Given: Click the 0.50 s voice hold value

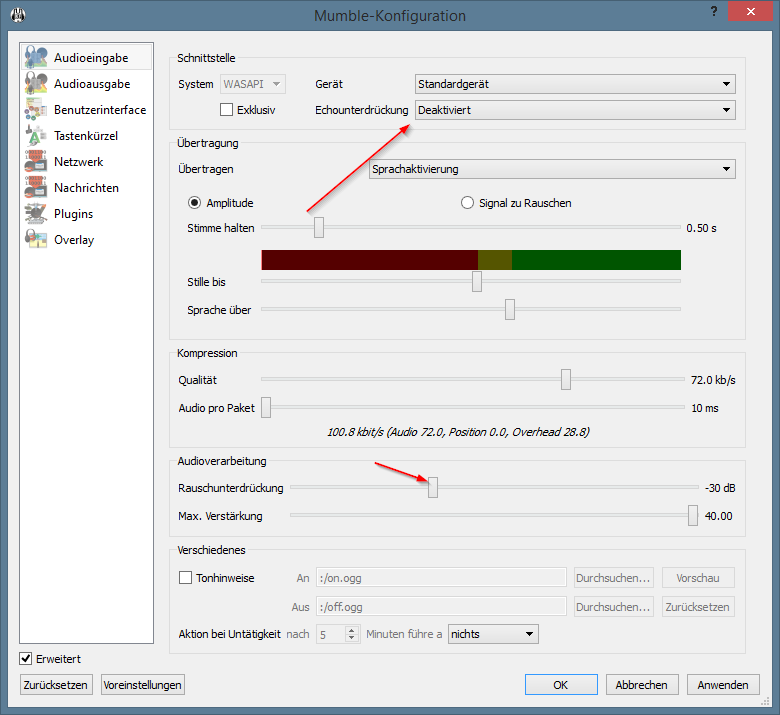Looking at the screenshot, I should pyautogui.click(x=701, y=228).
